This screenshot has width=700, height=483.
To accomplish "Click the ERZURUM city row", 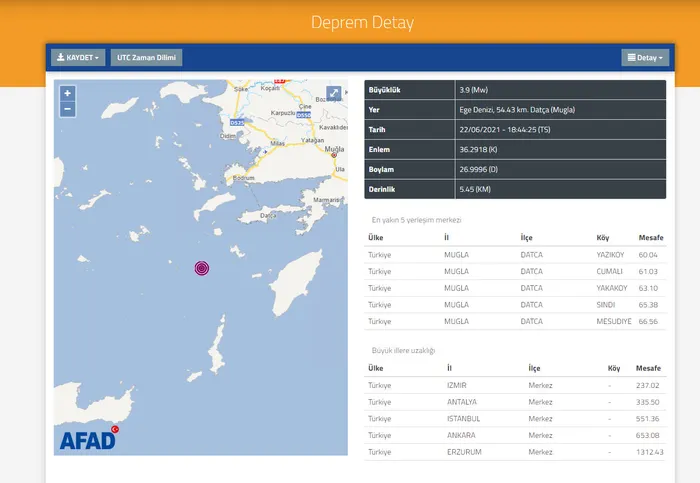I will (515, 452).
